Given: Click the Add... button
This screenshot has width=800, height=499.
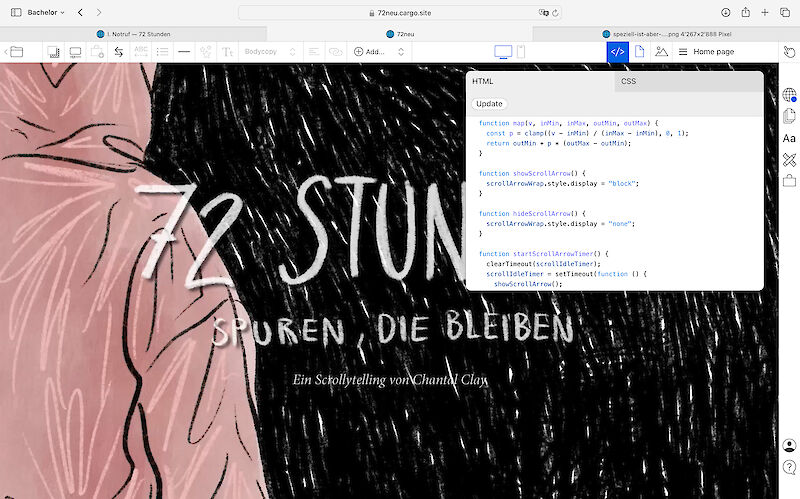Looking at the screenshot, I should [369, 52].
